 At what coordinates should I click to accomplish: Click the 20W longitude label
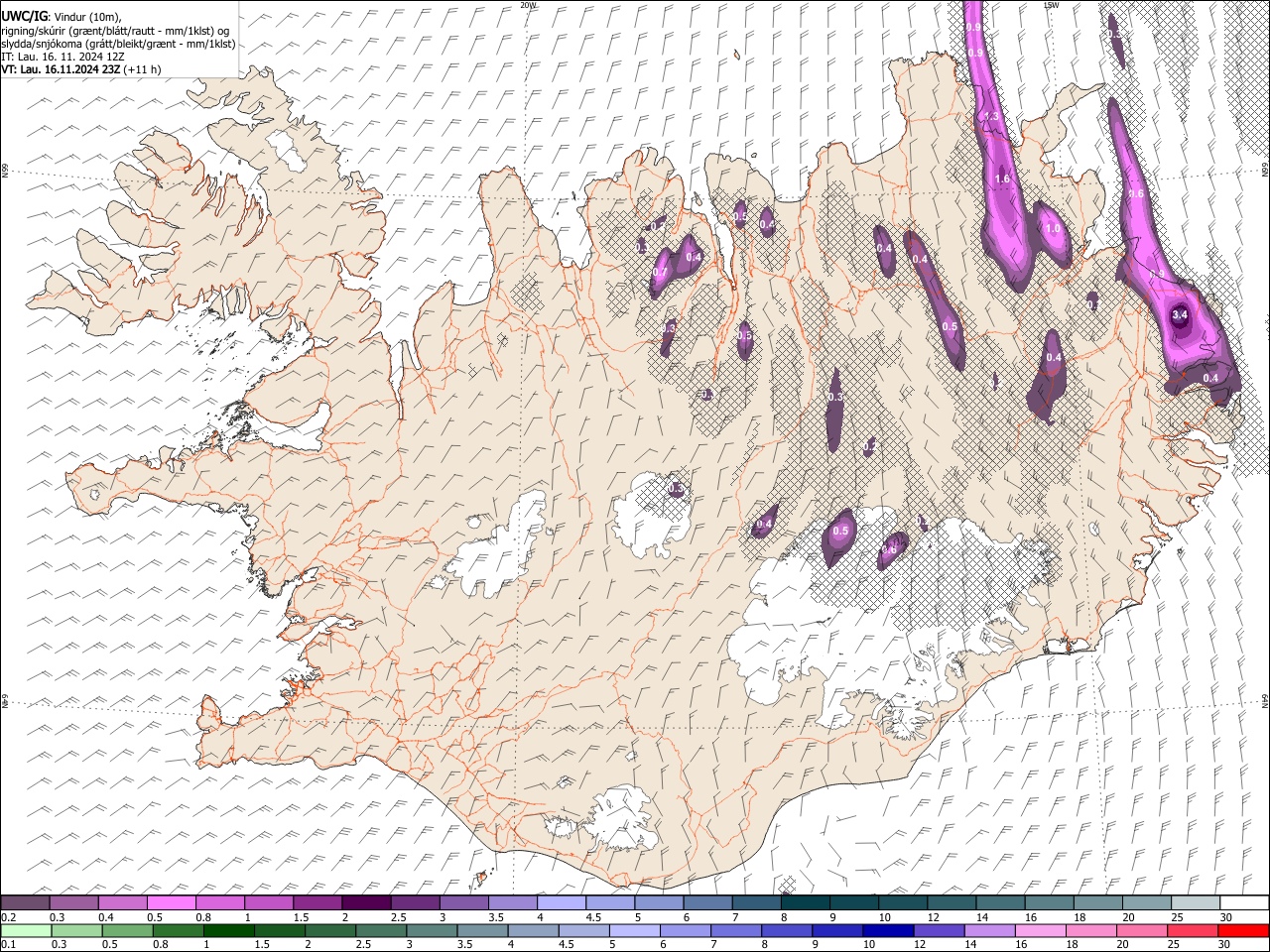(528, 5)
